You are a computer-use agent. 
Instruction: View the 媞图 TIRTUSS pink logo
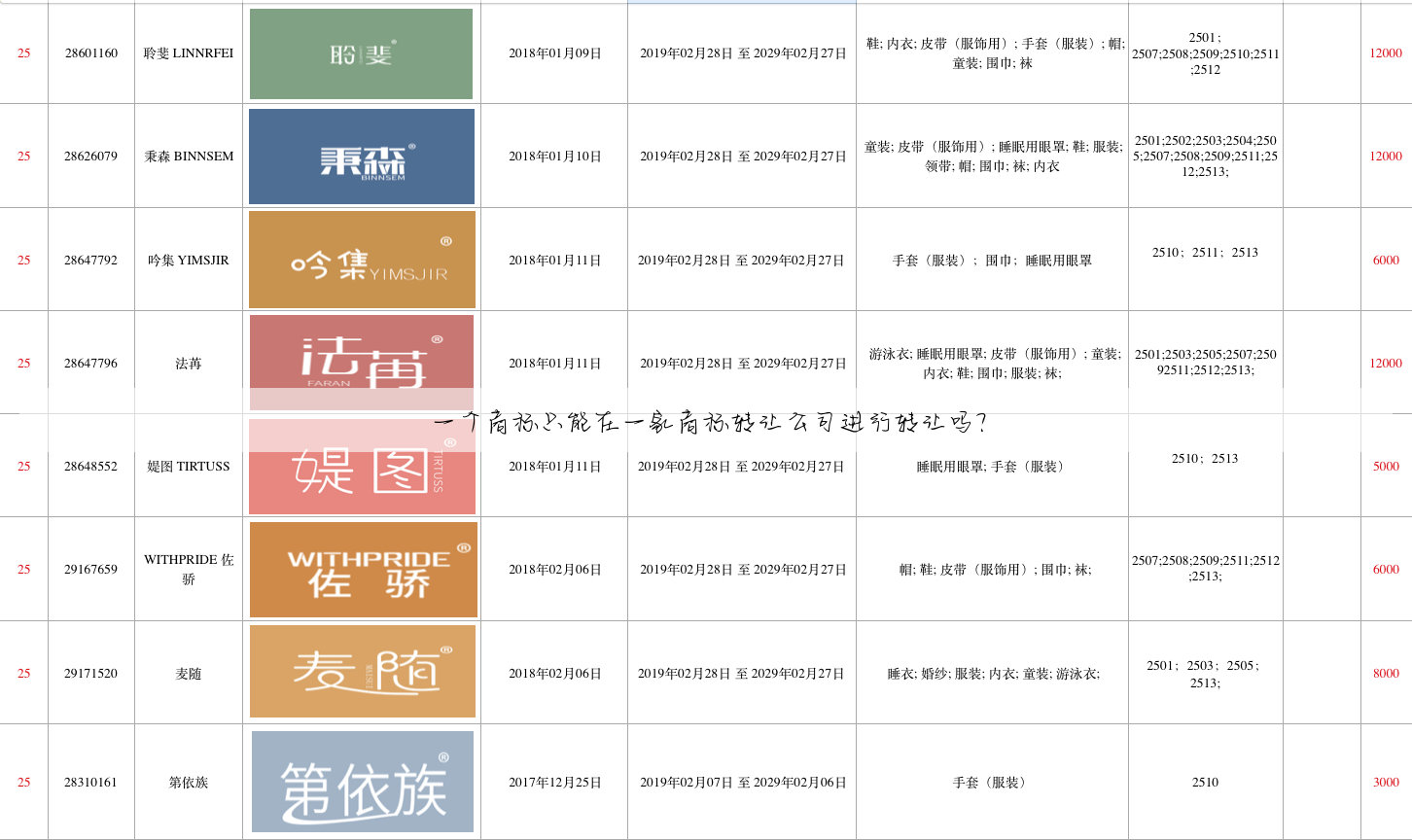click(361, 467)
